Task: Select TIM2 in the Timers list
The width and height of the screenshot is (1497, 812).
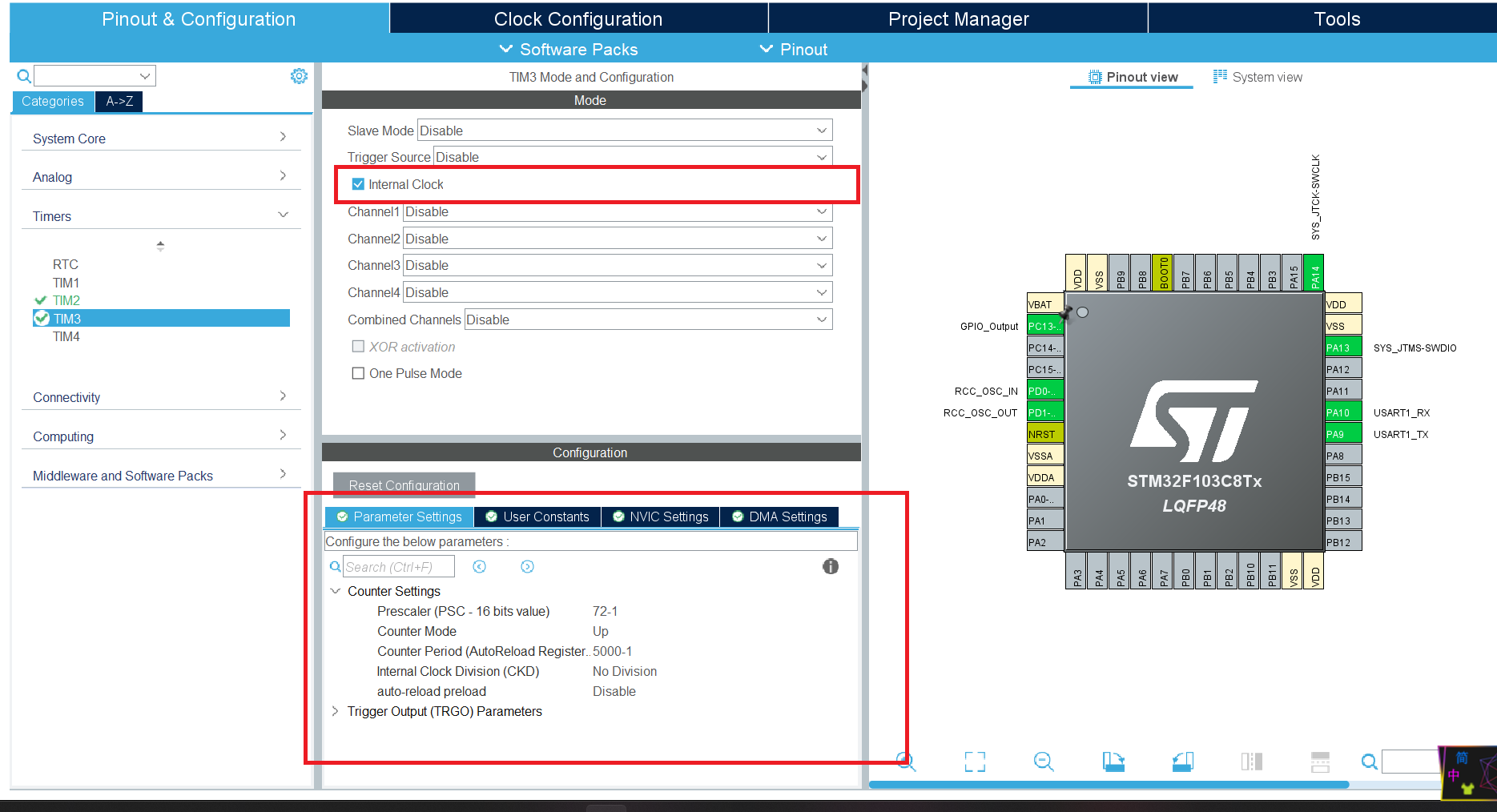Action: click(x=66, y=300)
